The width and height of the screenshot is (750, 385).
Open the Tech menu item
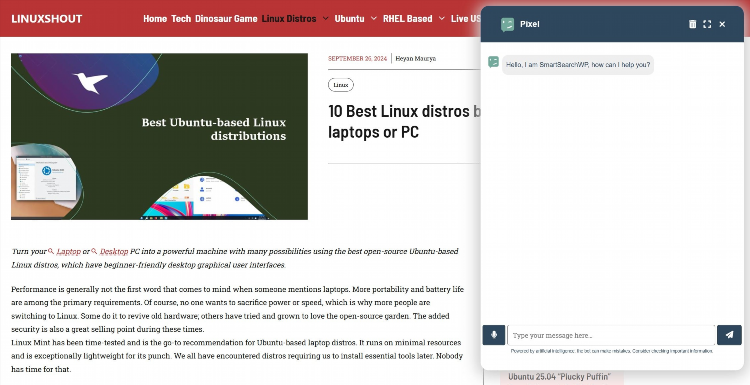(x=181, y=19)
